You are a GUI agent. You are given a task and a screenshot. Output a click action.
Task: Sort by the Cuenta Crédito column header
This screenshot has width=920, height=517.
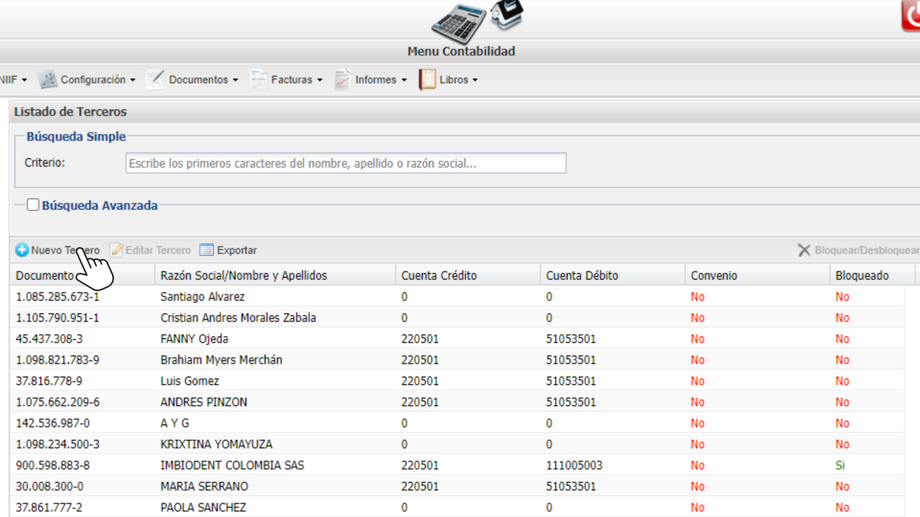point(468,275)
